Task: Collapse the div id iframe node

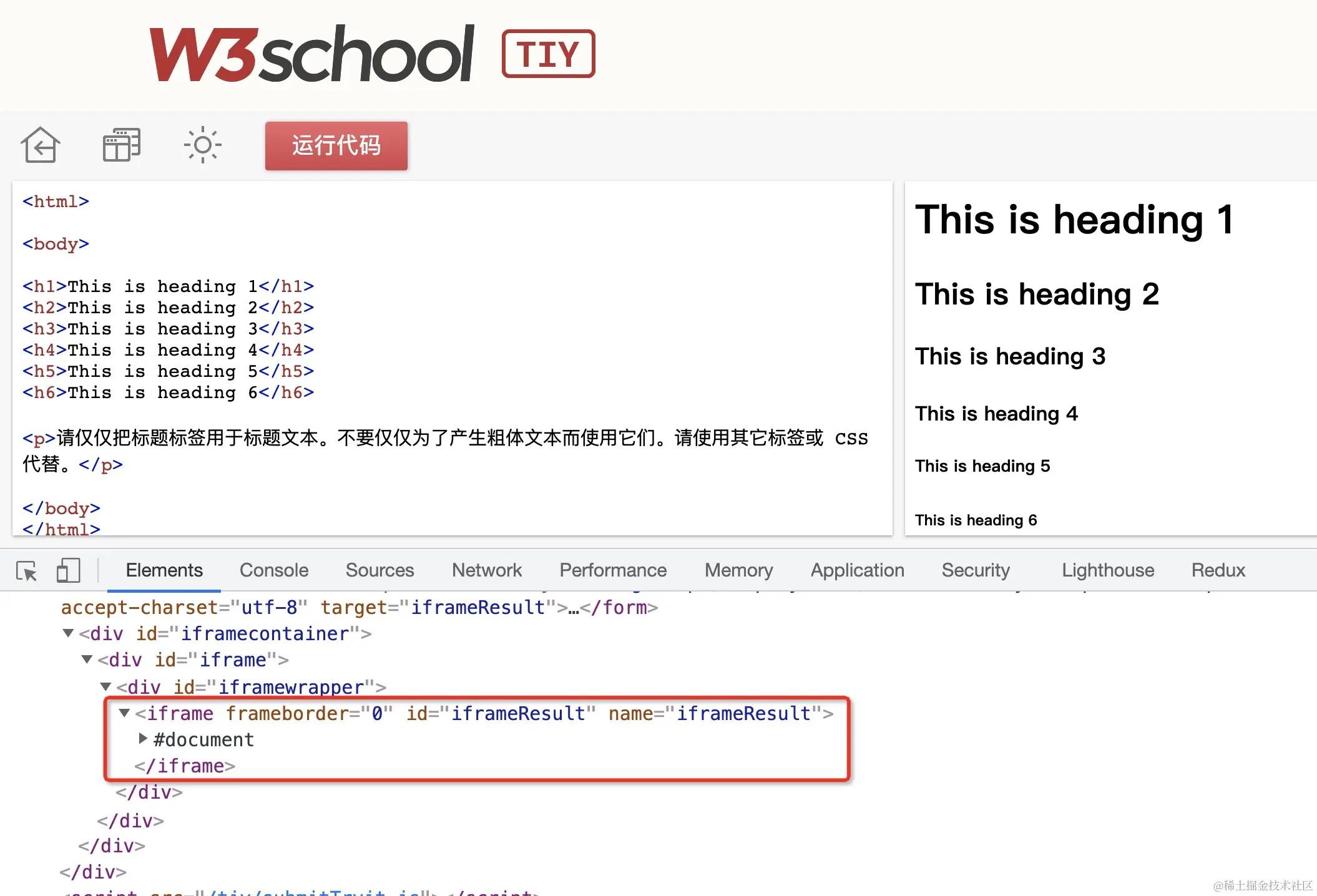Action: click(87, 660)
